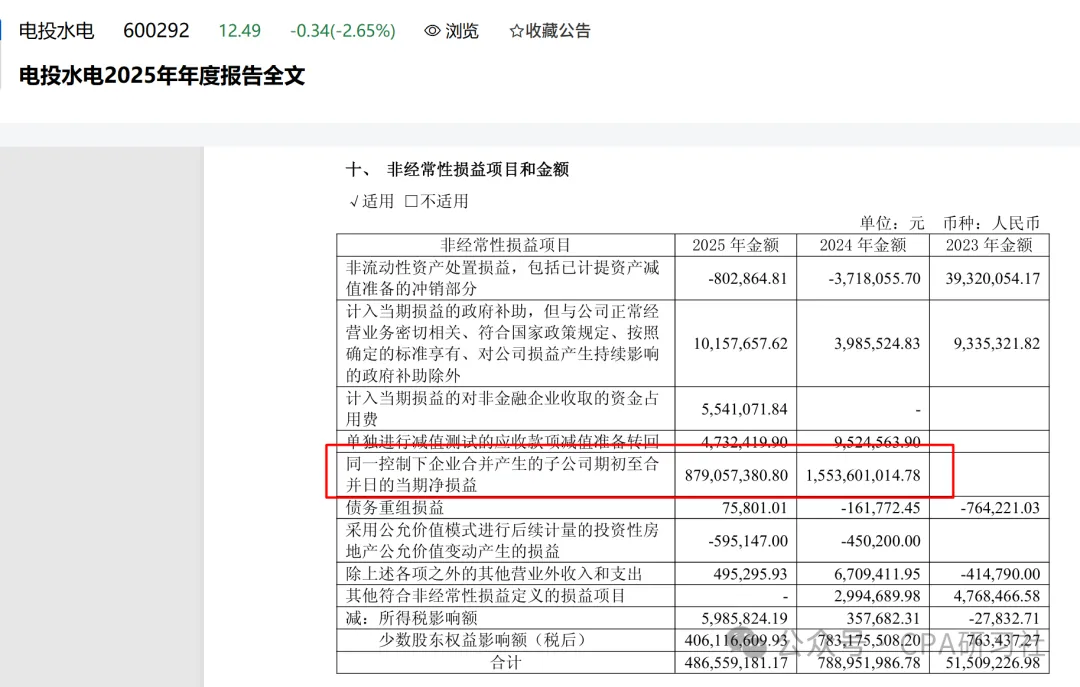The width and height of the screenshot is (1080, 687).
Task: Click the value 5,985,824.19
Action: 745,618
